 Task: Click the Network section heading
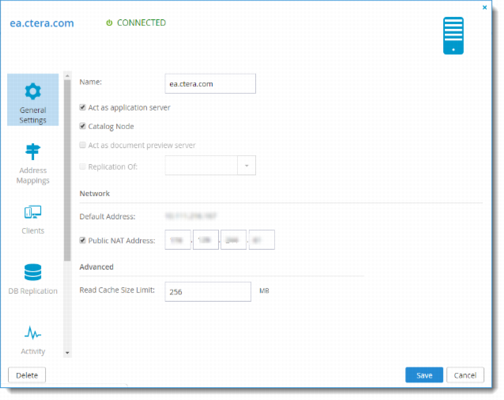95,193
